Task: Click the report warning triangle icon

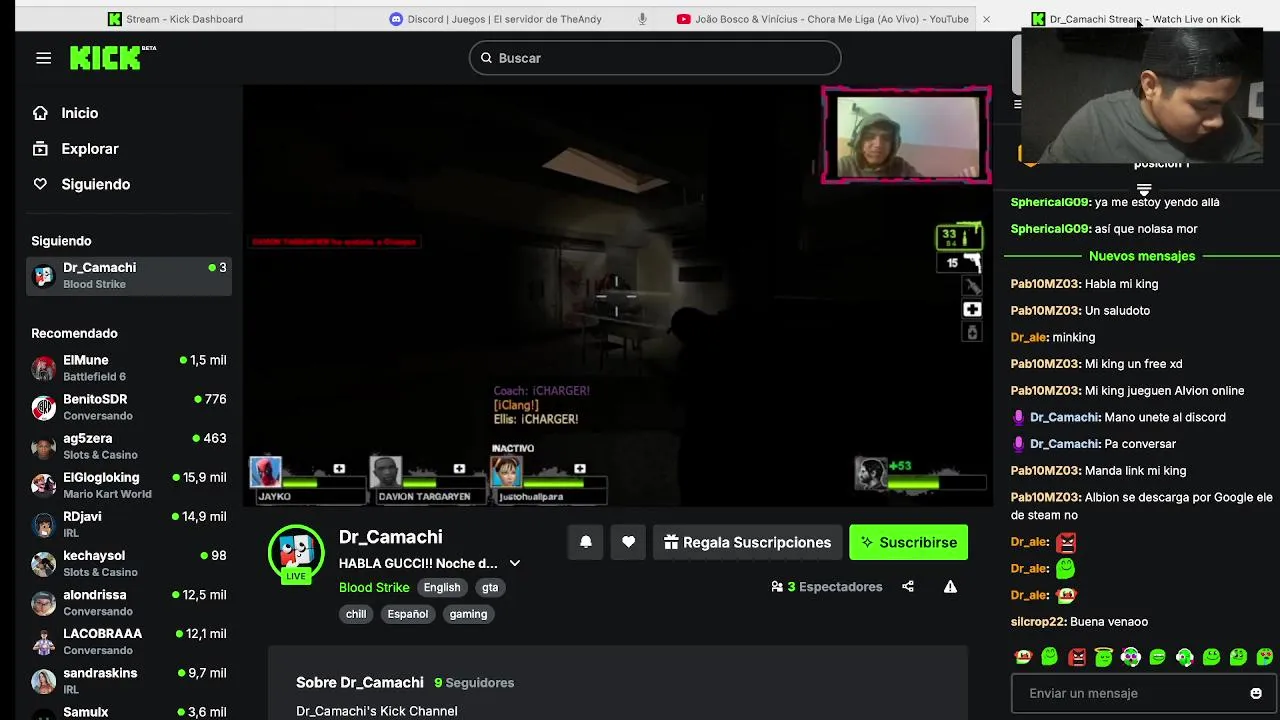Action: (950, 587)
